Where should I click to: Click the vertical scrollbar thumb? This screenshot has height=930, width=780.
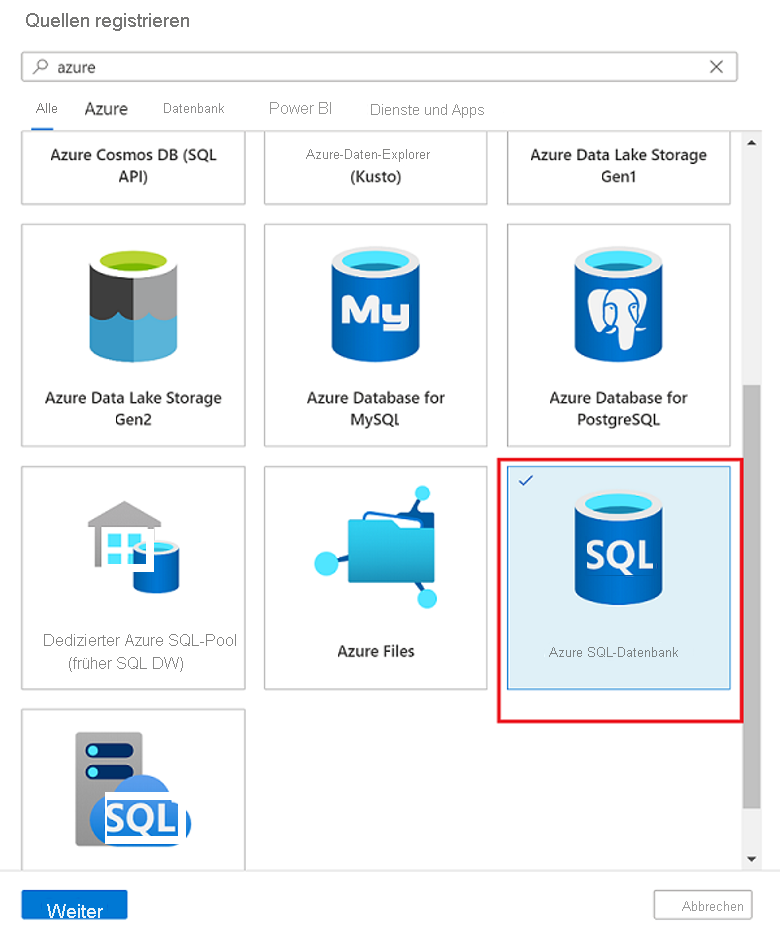click(752, 596)
